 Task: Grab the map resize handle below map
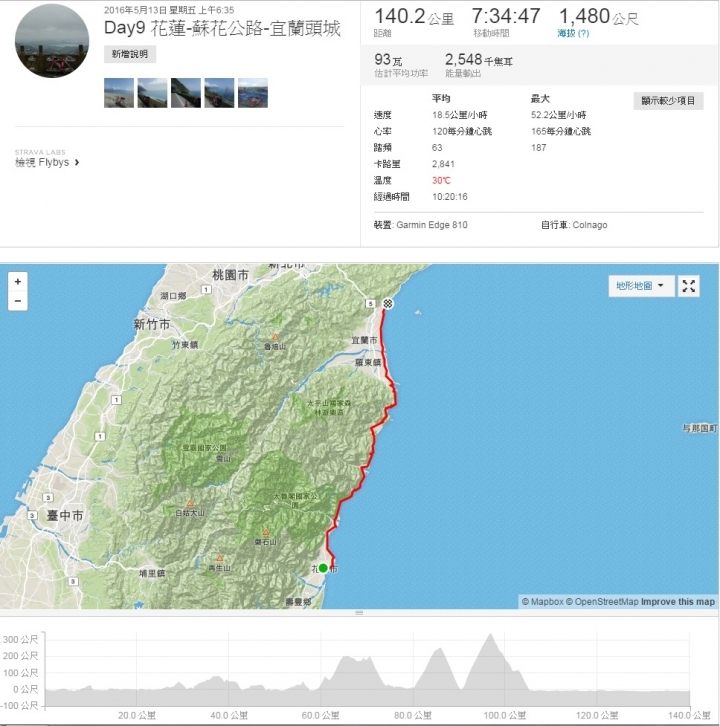tap(359, 613)
